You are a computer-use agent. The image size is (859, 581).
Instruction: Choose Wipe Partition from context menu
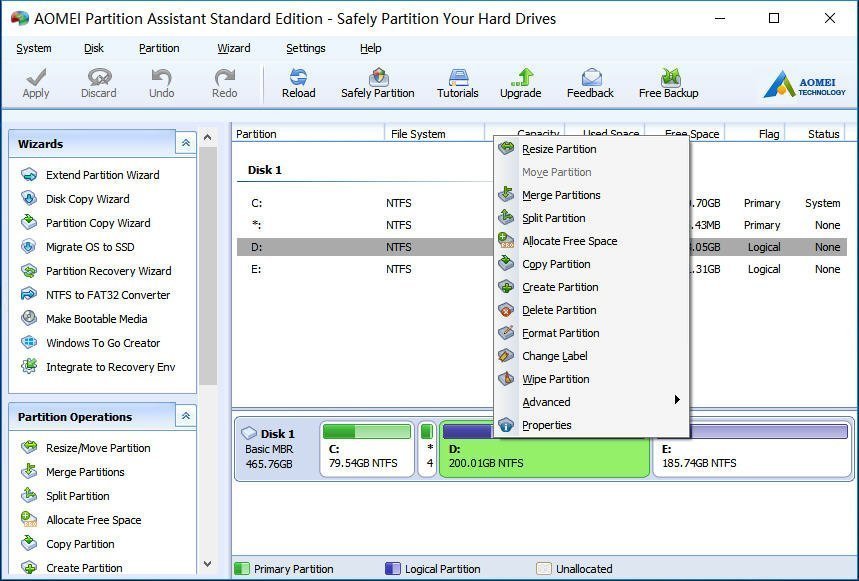[x=591, y=379]
